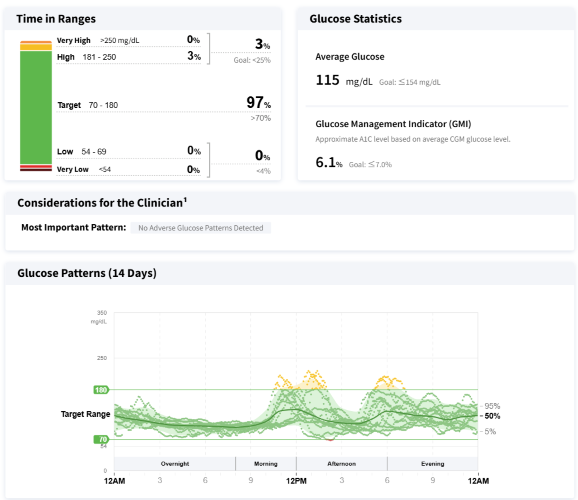Click the Very High >250 mg/dL row
578x500 pixels.
click(129, 40)
